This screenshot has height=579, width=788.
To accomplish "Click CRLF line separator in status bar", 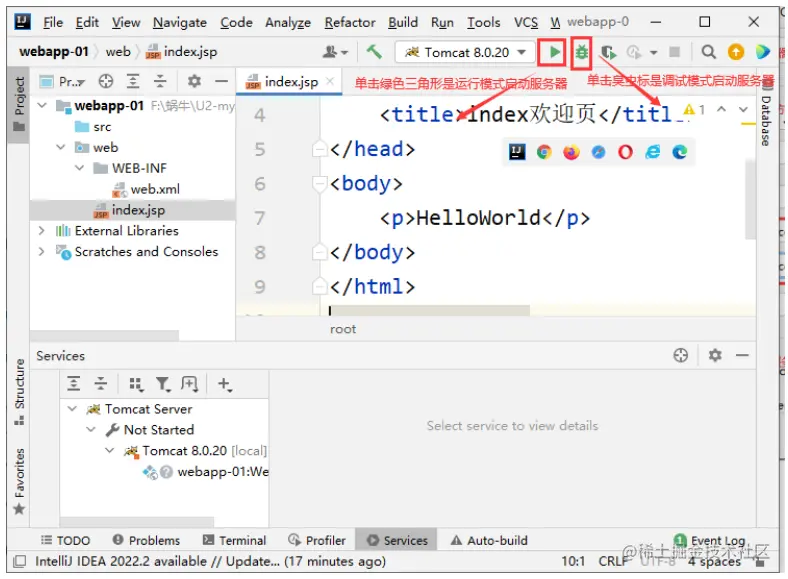I will [613, 561].
